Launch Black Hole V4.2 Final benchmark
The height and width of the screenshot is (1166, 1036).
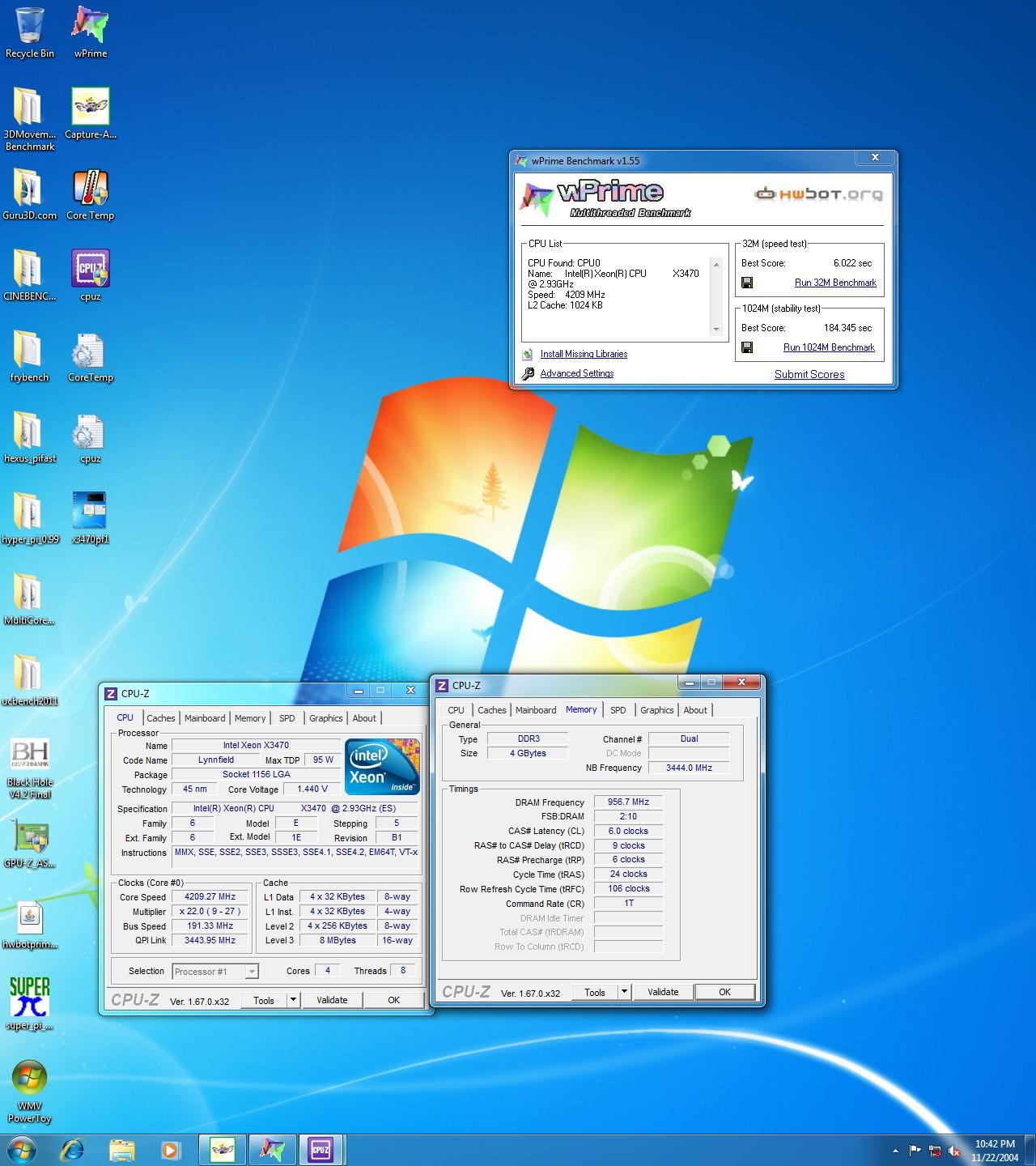click(29, 768)
